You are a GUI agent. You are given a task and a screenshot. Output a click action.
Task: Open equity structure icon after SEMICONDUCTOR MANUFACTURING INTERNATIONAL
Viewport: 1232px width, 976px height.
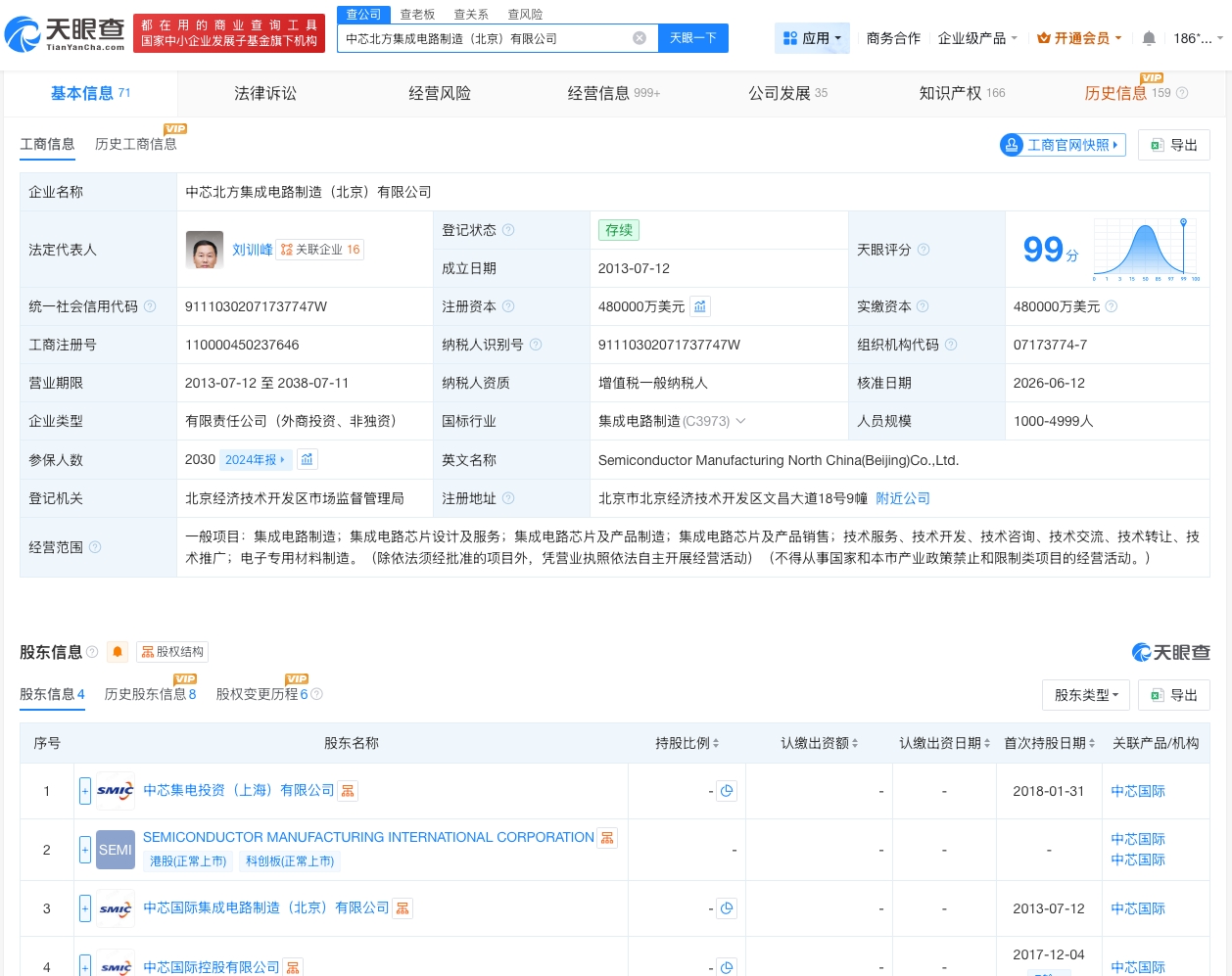[x=607, y=838]
